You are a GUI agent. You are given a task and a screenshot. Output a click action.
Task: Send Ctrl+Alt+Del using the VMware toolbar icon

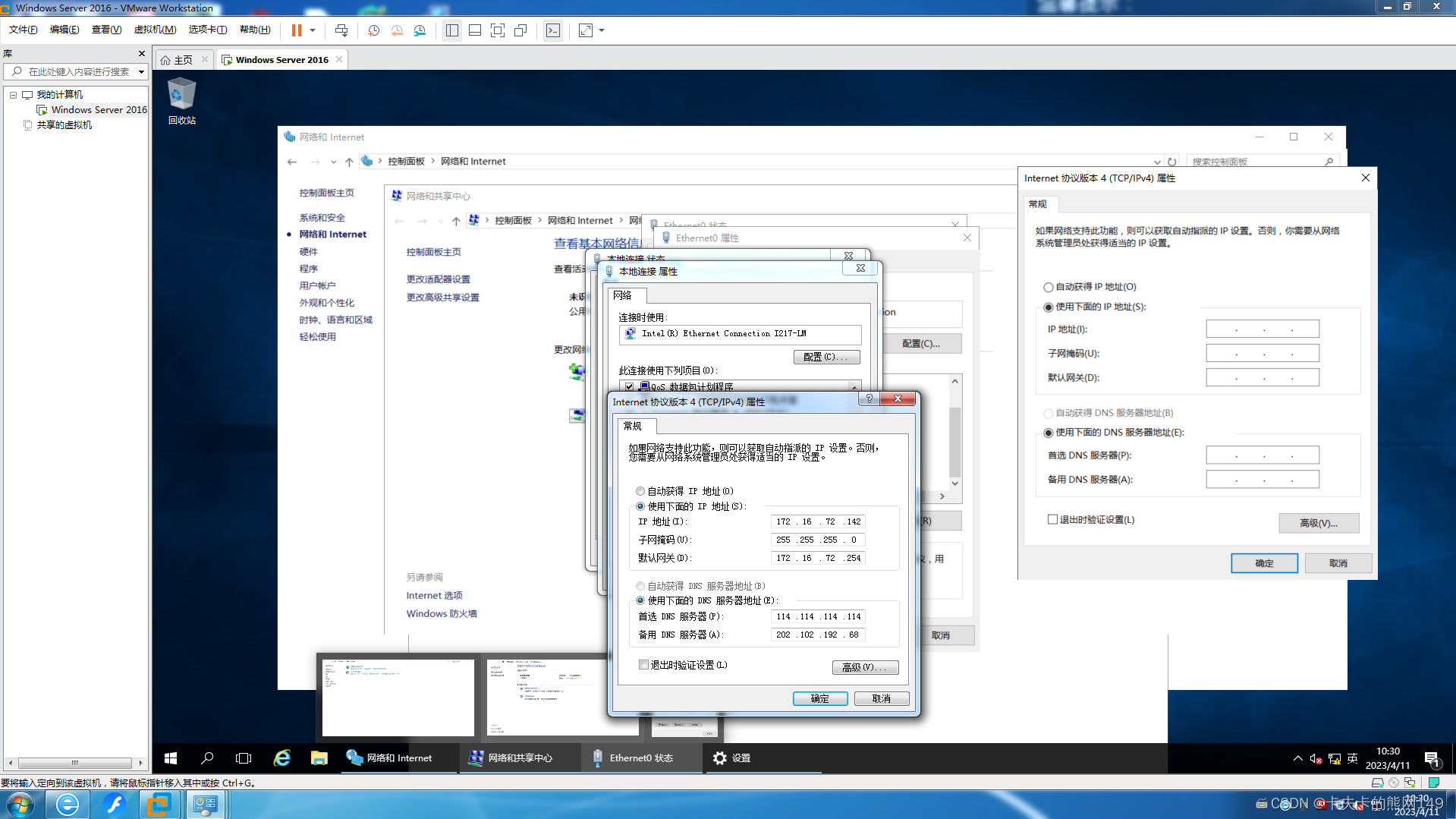341,30
